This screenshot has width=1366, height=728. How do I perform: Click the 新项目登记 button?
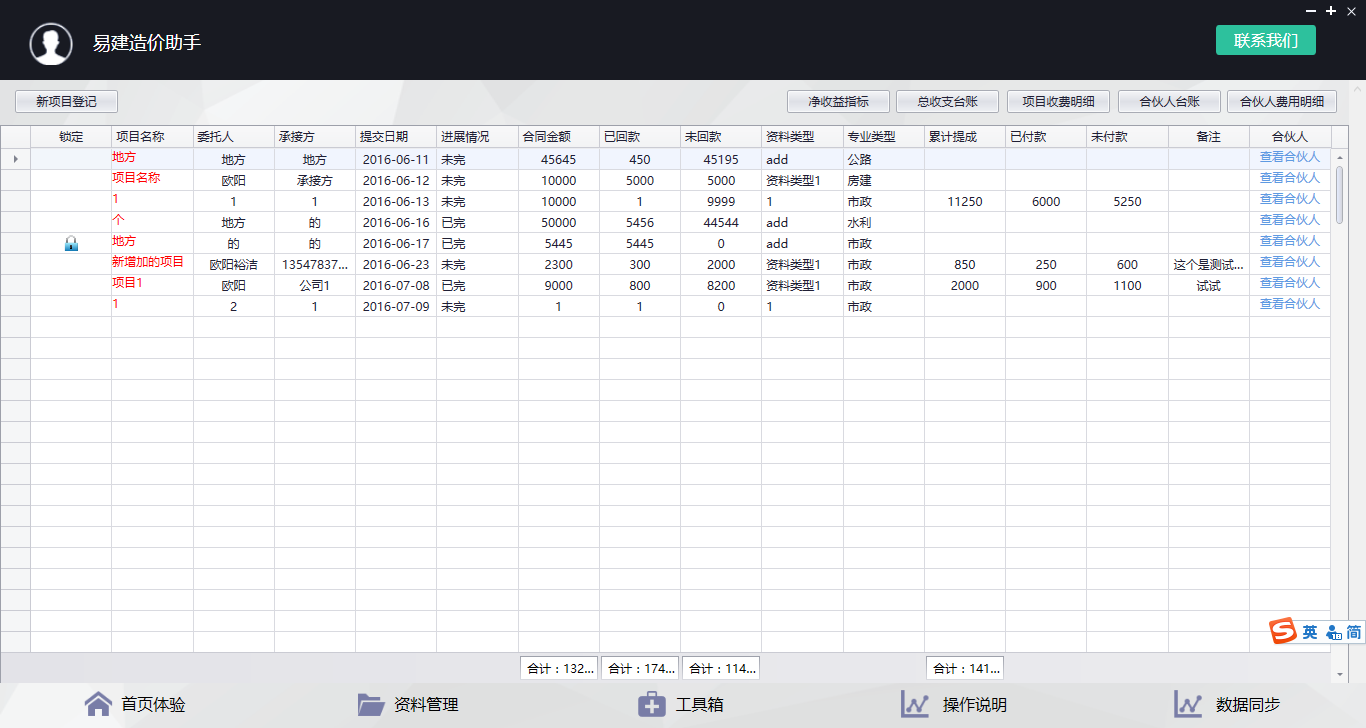click(67, 101)
